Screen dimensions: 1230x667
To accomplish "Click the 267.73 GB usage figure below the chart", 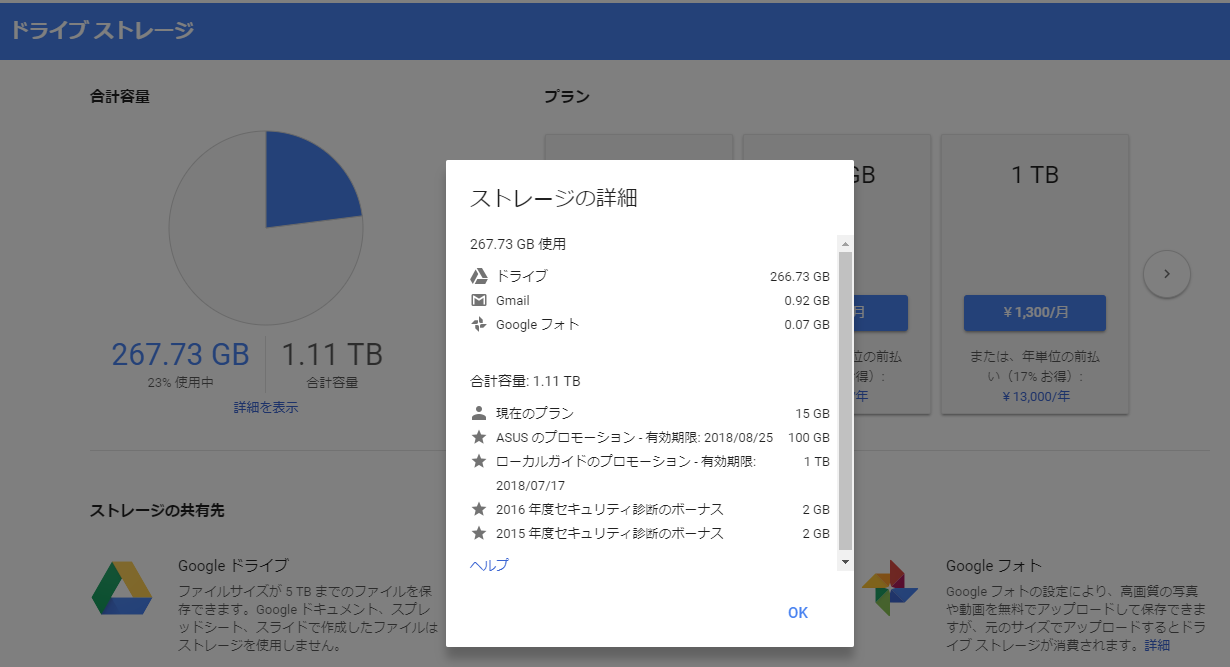I will point(180,354).
